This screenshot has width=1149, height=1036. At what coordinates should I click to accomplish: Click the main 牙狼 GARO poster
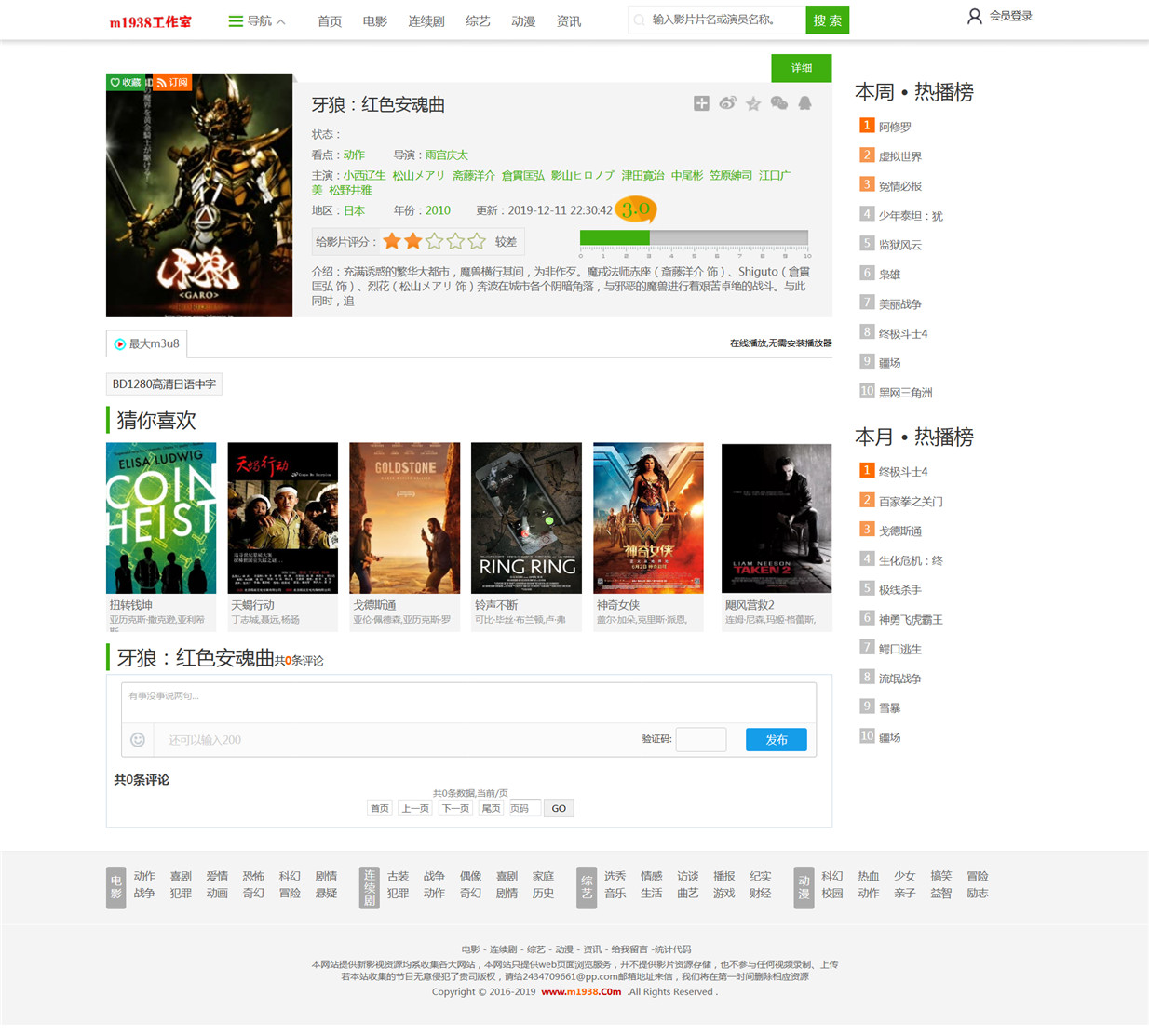click(x=199, y=195)
